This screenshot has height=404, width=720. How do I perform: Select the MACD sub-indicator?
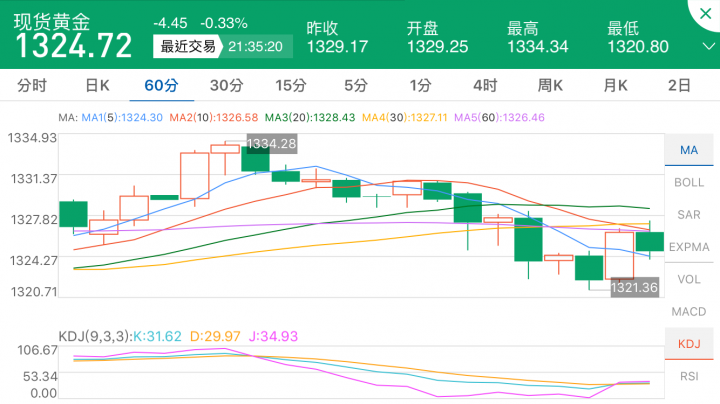click(689, 312)
